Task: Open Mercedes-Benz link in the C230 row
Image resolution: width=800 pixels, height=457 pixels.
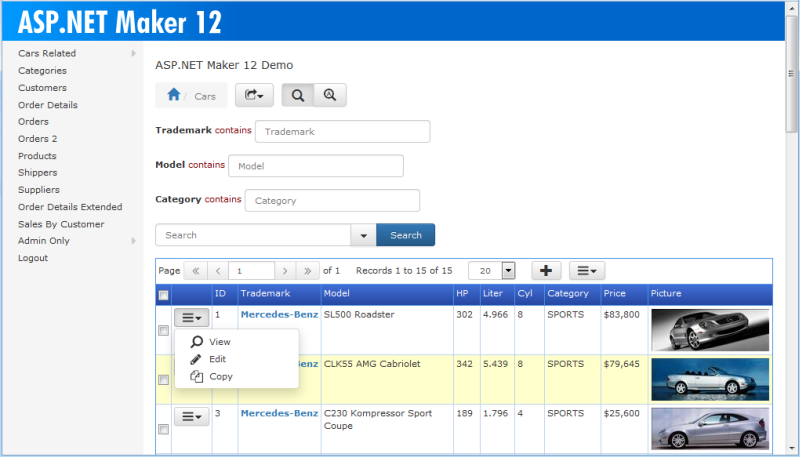Action: pos(279,413)
